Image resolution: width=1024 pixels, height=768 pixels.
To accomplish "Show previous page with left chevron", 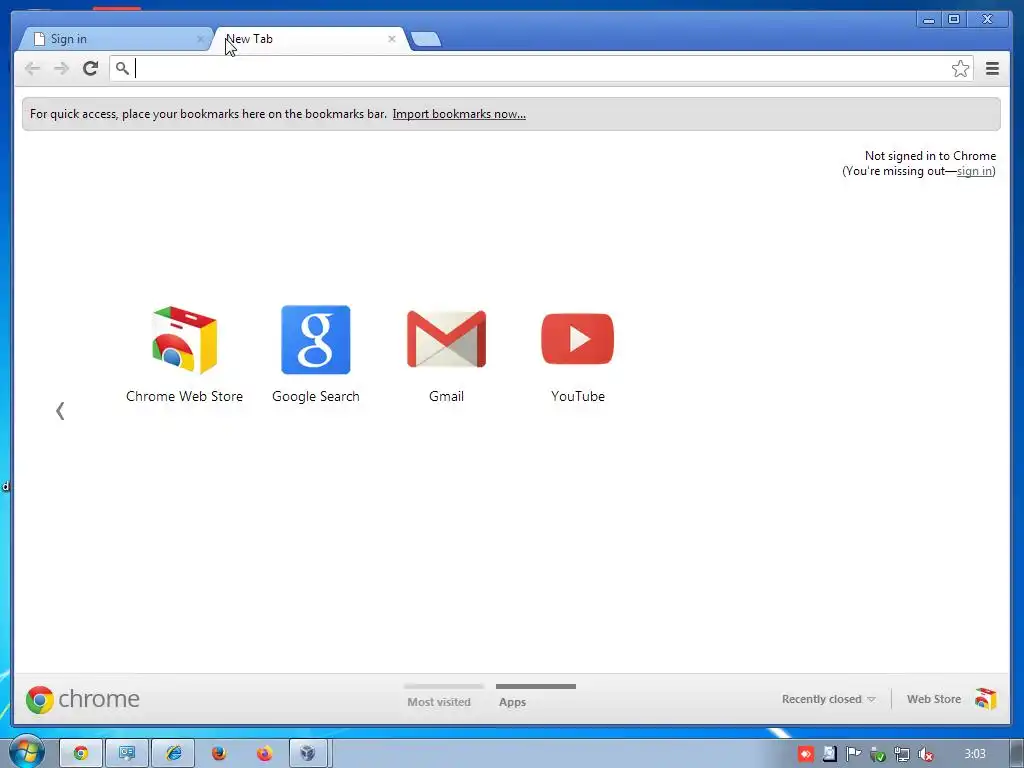I will pyautogui.click(x=60, y=411).
